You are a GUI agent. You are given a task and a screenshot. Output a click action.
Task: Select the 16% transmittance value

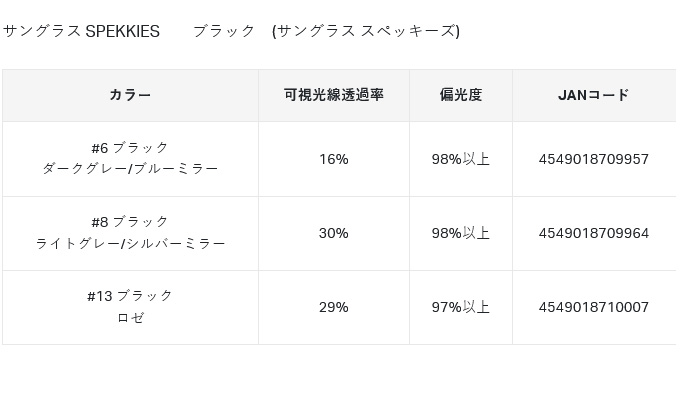click(x=333, y=159)
